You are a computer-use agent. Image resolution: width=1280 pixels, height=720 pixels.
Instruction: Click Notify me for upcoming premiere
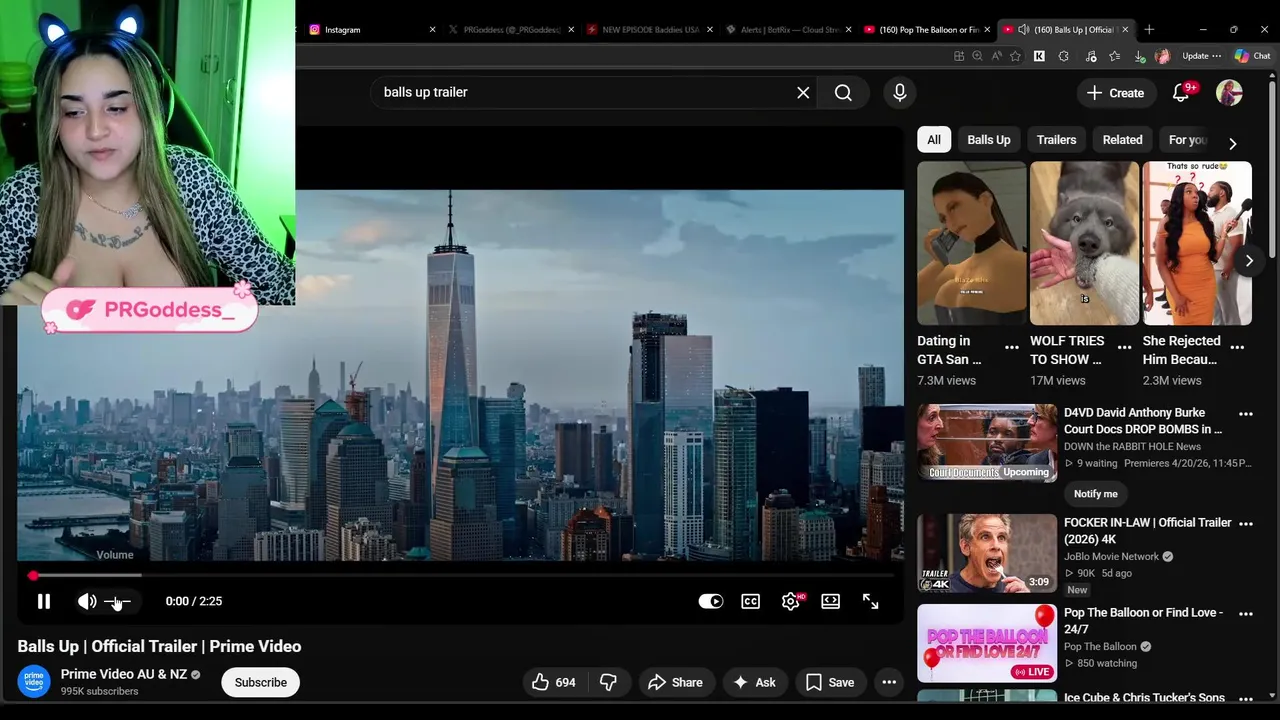click(1096, 494)
